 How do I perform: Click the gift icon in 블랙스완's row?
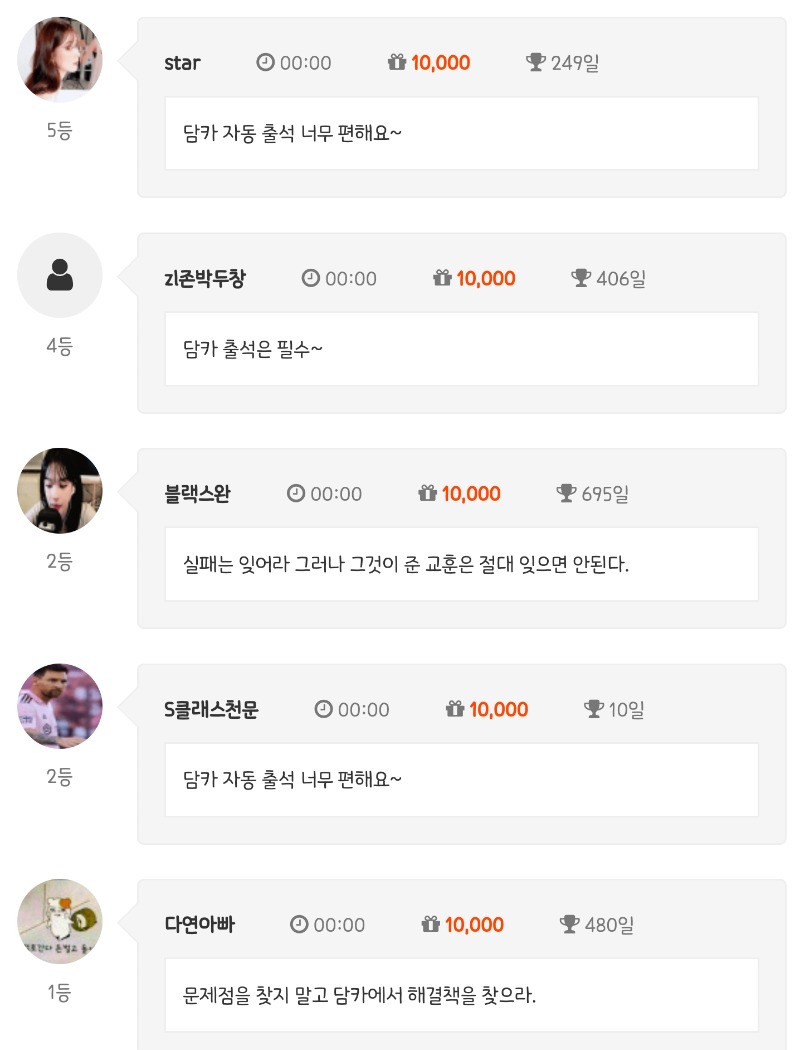point(428,494)
